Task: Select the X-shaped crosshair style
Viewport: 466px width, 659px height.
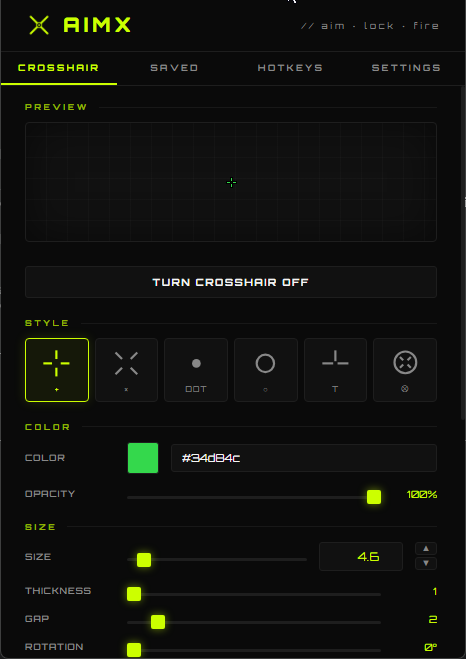Action: tap(126, 370)
